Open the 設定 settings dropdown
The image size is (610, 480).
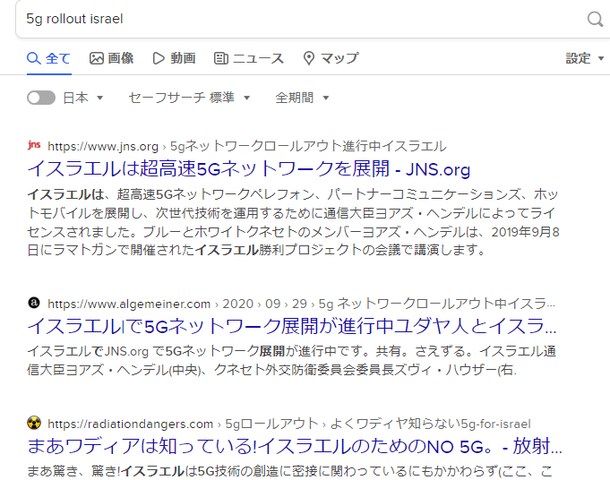pyautogui.click(x=585, y=58)
